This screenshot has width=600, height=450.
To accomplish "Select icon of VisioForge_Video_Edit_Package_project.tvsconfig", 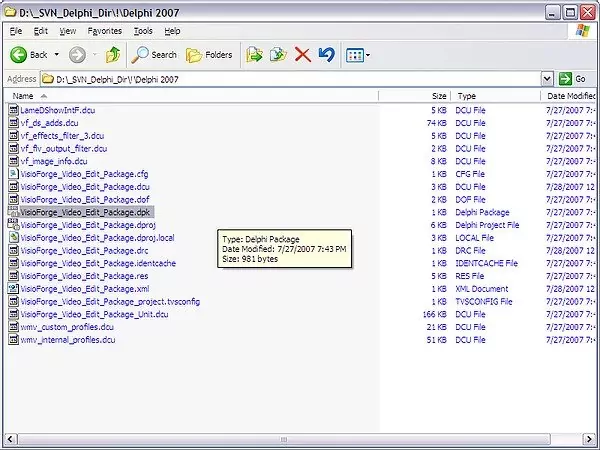I will (x=13, y=302).
